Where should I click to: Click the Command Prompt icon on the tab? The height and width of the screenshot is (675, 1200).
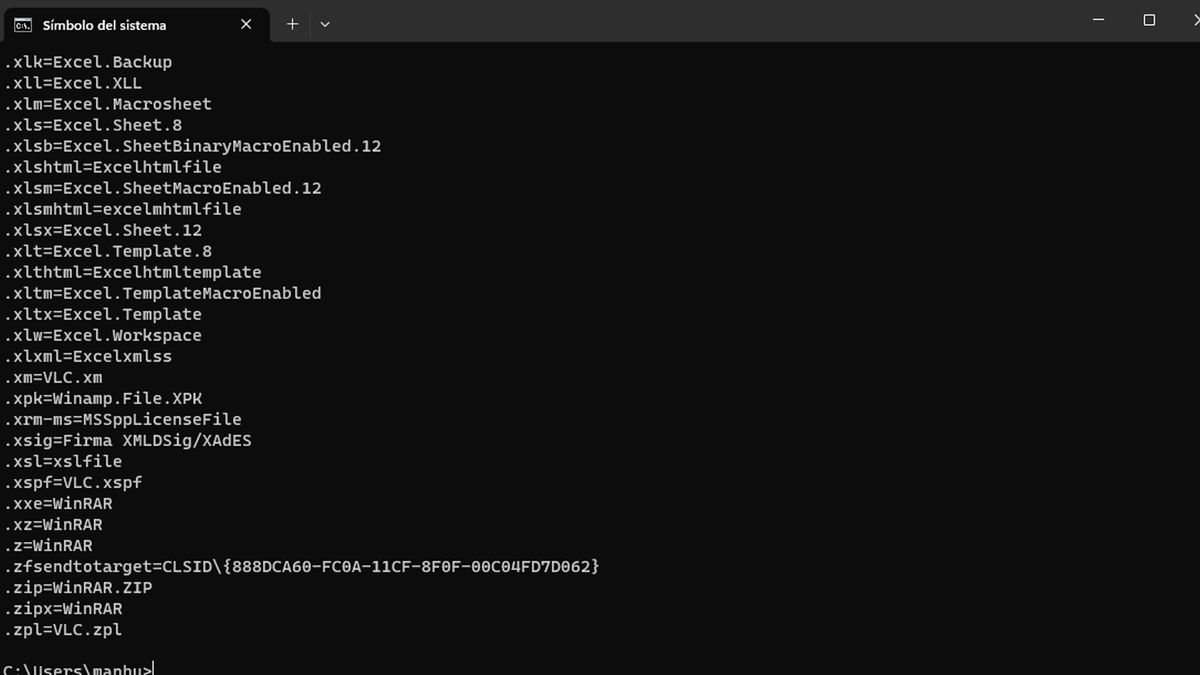[x=22, y=24]
